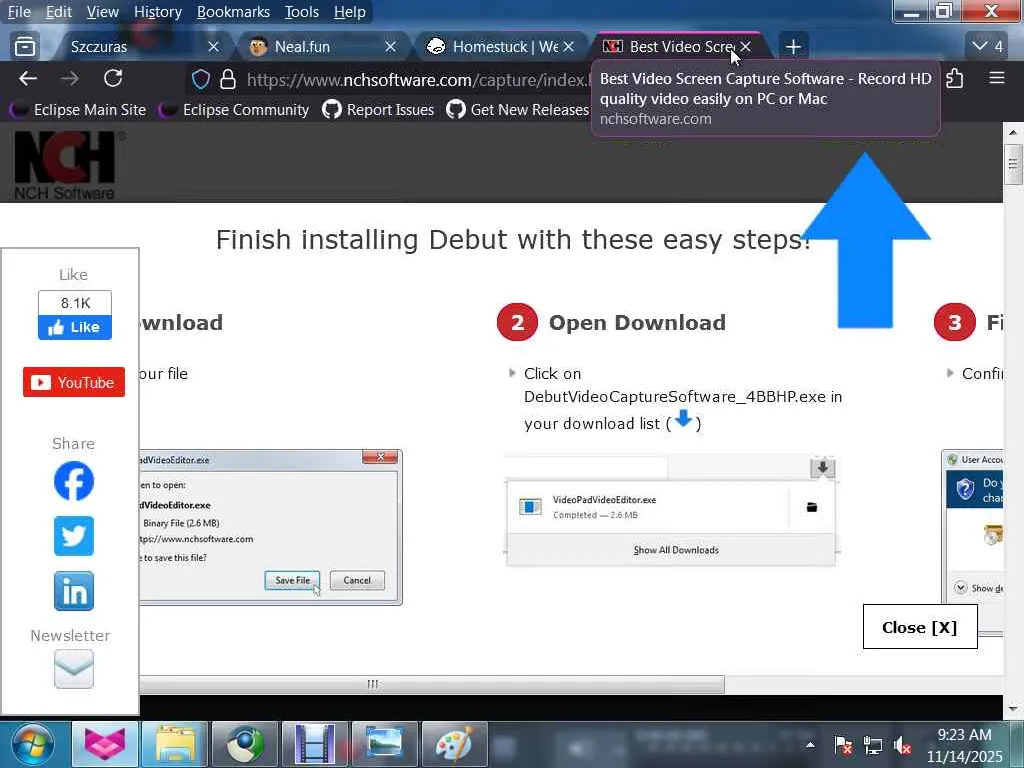This screenshot has width=1024, height=768.
Task: Open the View menu
Action: [103, 12]
